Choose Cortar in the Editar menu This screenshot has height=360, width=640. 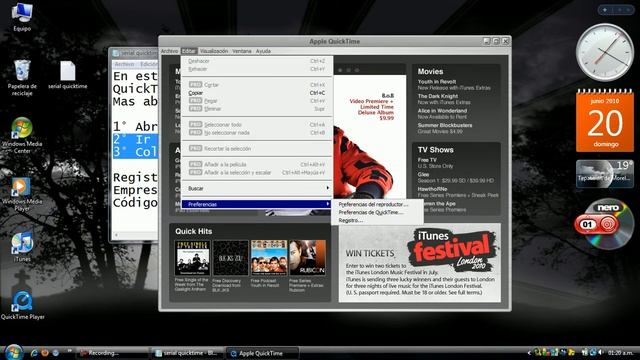(257, 84)
